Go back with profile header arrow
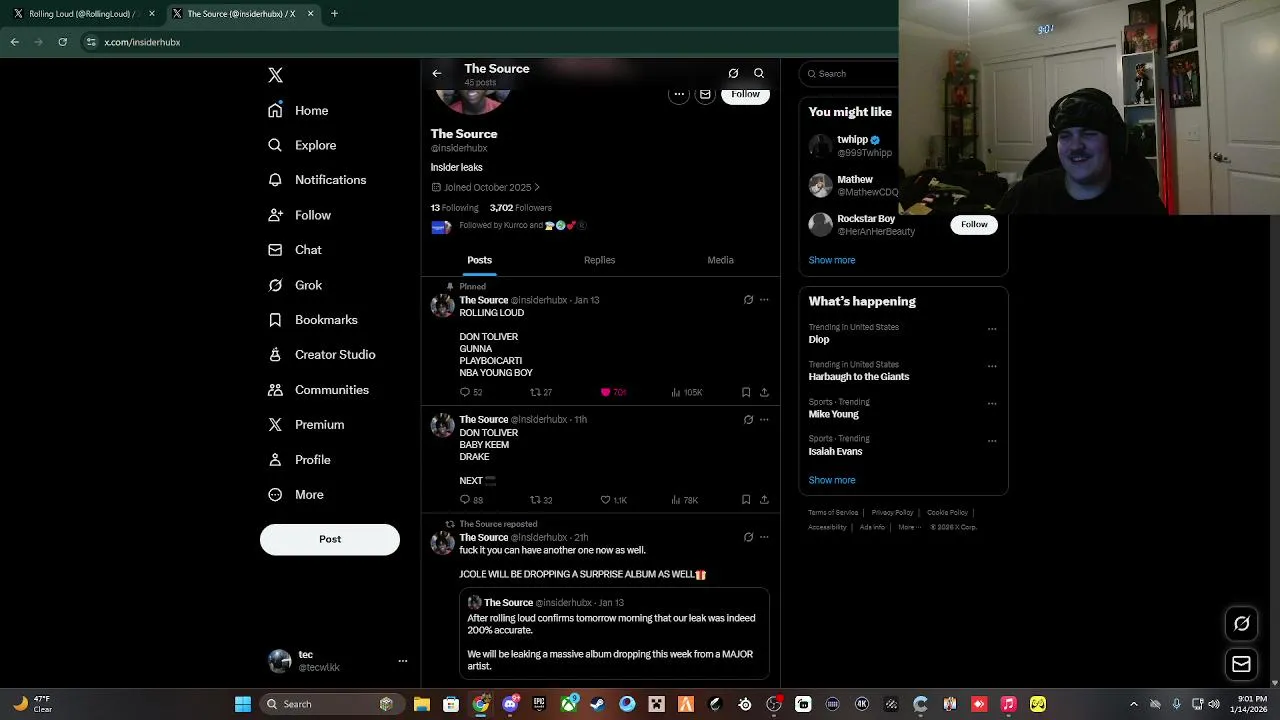The height and width of the screenshot is (720, 1280). tap(437, 73)
